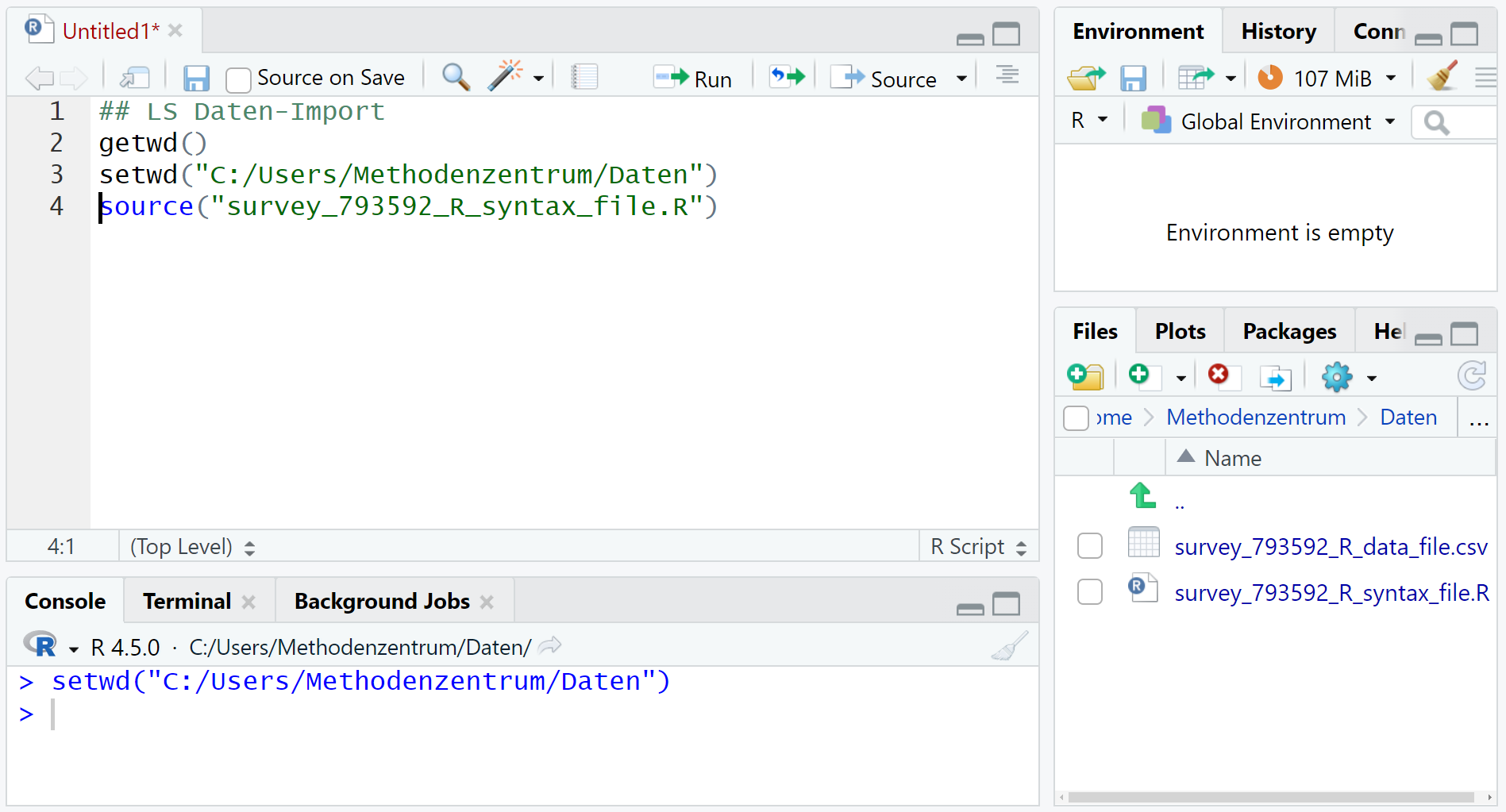The height and width of the screenshot is (812, 1506).
Task: Click the Files pane horizontal scrollbar
Action: [x=1270, y=797]
